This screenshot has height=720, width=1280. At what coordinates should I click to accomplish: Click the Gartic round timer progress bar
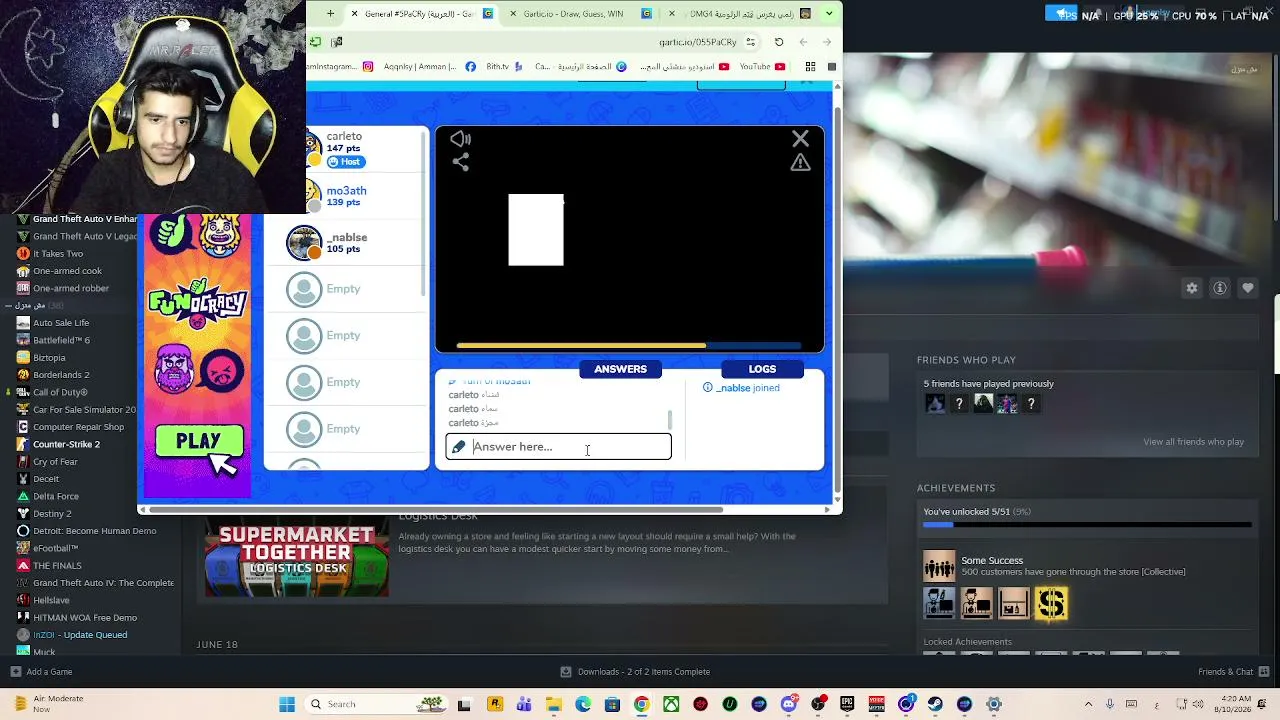point(628,346)
